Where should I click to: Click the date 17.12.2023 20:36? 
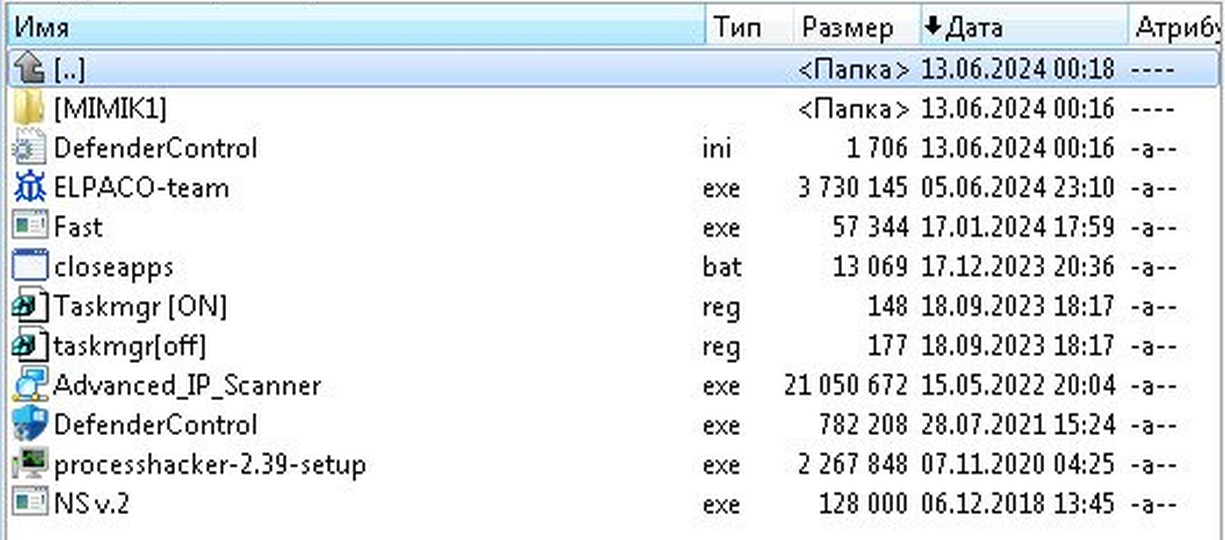1017,267
